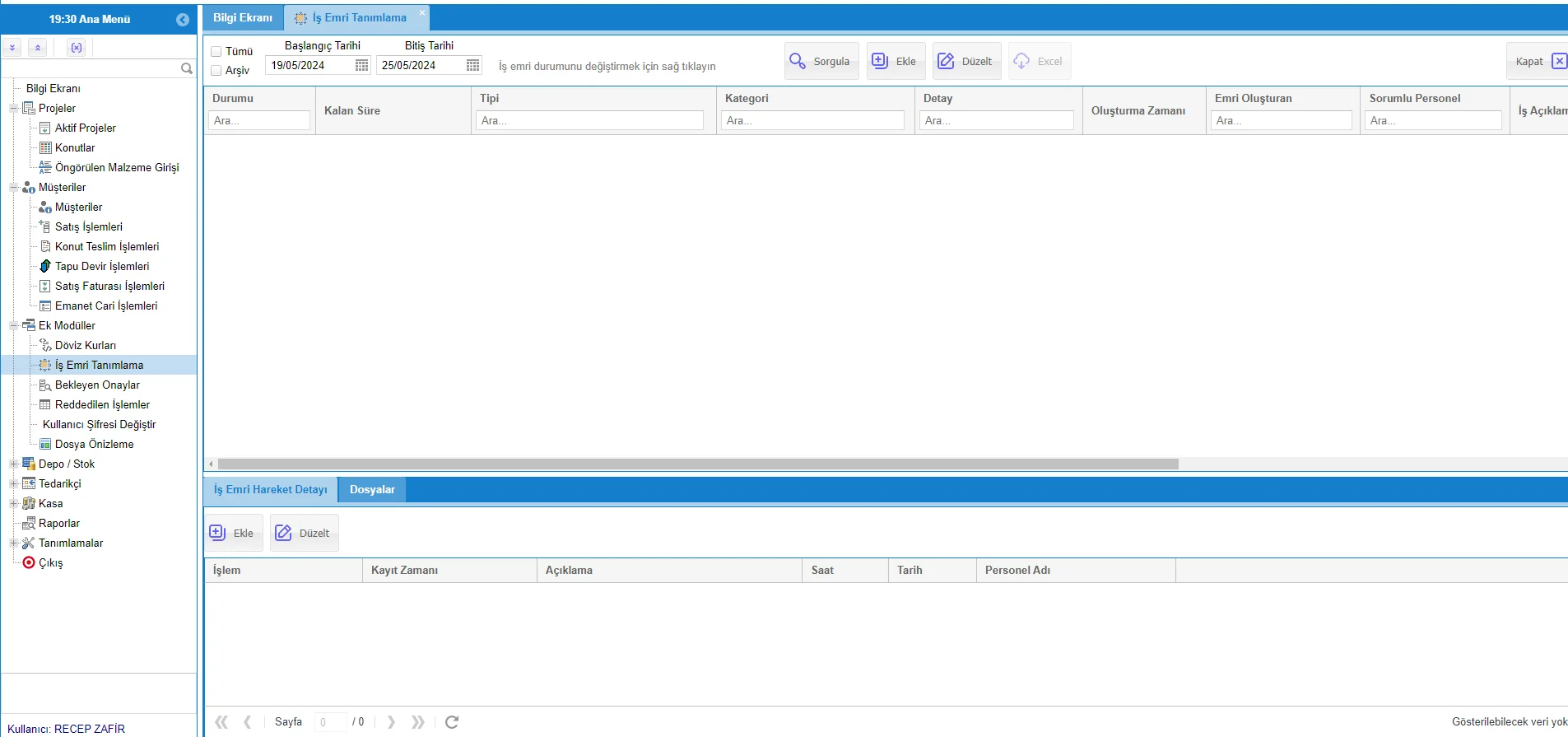Click the sidebar search magnifier icon
This screenshot has height=737, width=1568.
tap(186, 68)
